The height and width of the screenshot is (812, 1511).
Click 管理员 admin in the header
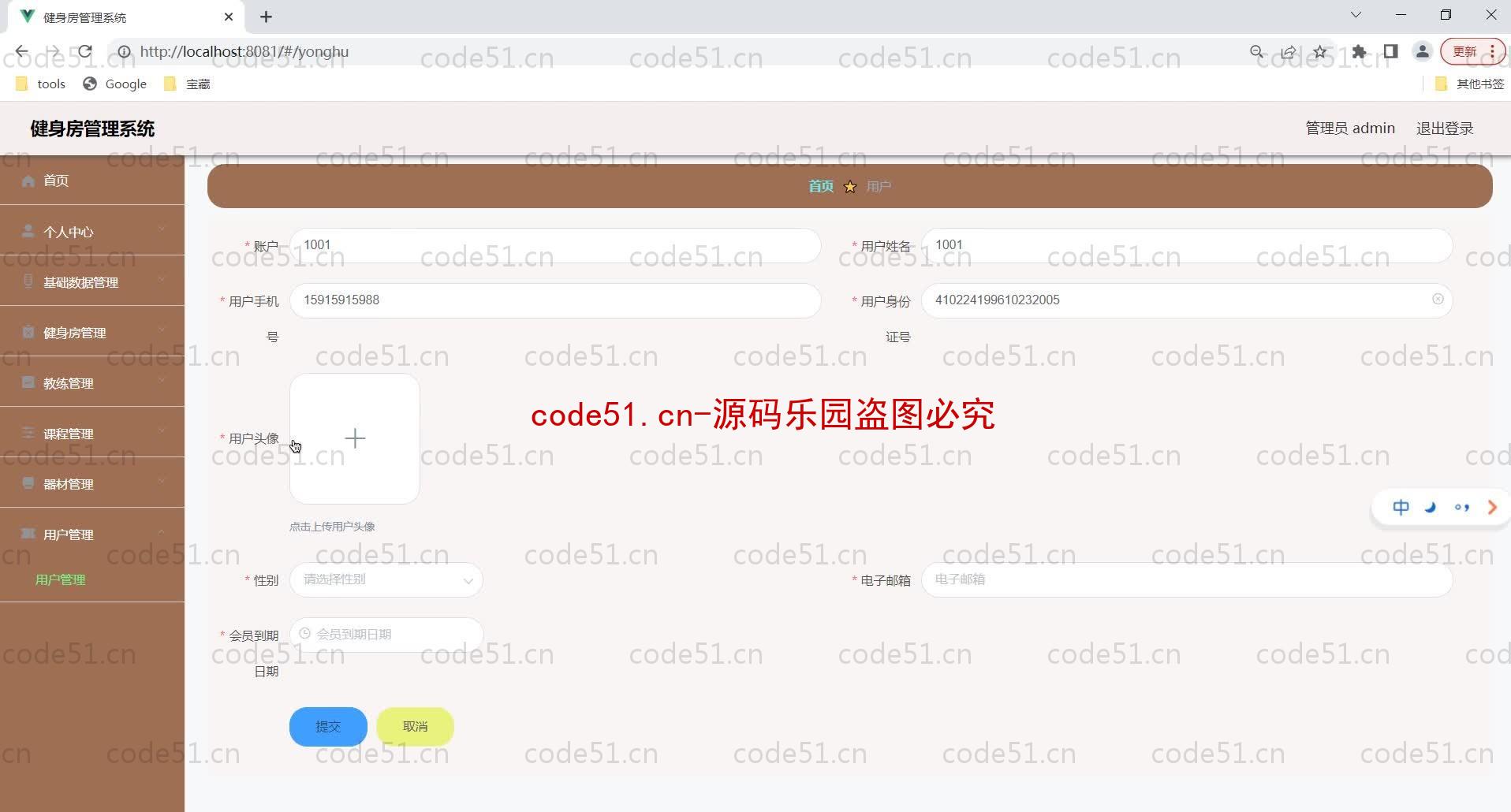tap(1350, 128)
